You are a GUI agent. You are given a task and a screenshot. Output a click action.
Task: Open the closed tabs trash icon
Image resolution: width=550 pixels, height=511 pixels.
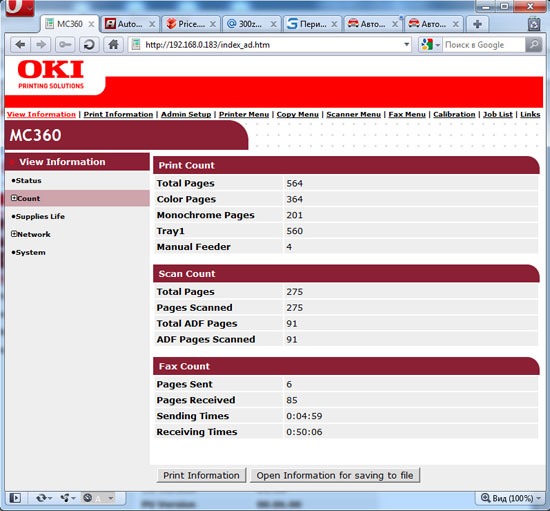point(534,24)
